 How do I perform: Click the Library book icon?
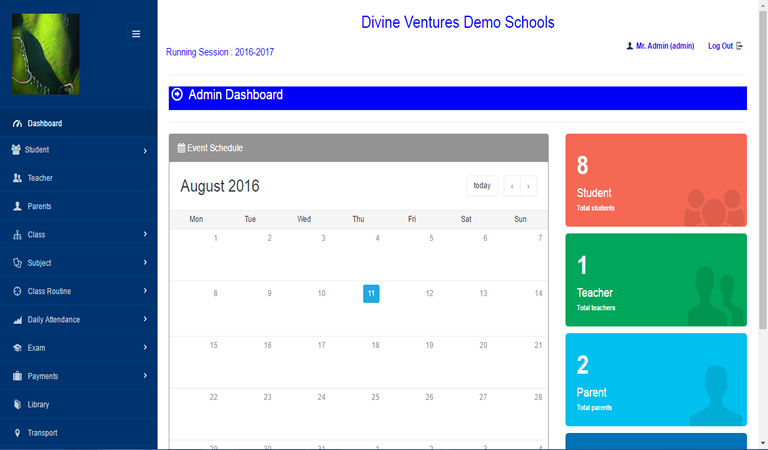(x=17, y=405)
